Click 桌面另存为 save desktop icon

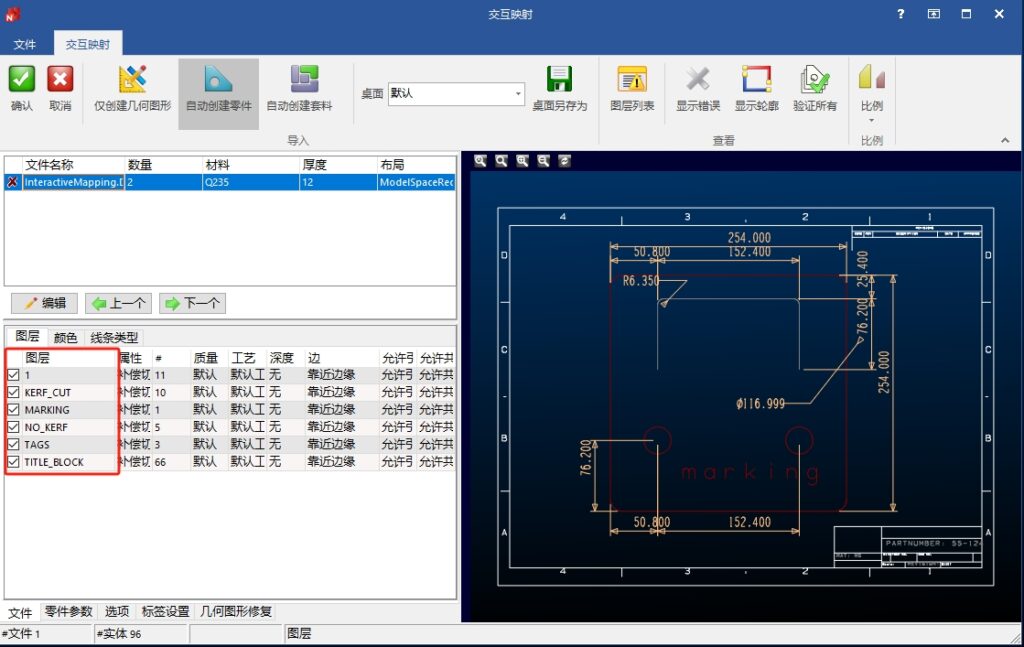(x=559, y=80)
